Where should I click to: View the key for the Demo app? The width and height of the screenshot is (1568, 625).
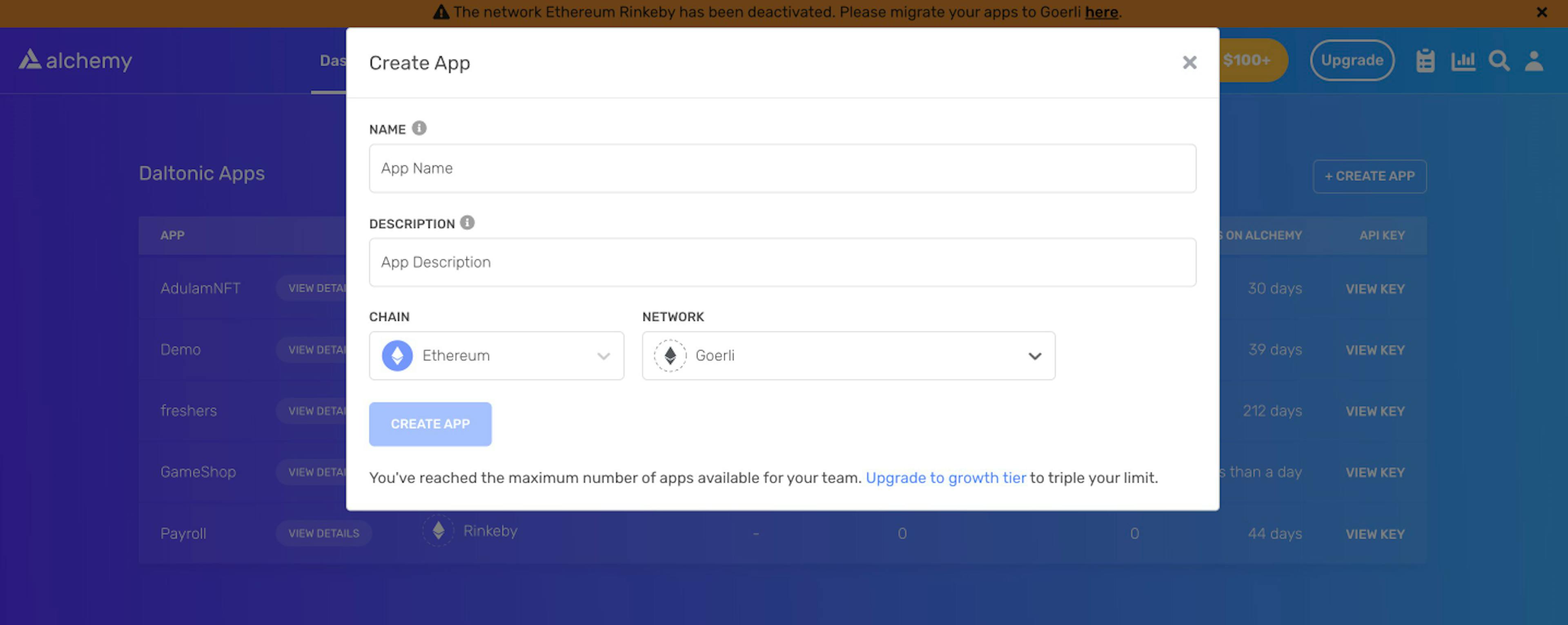tap(1375, 350)
